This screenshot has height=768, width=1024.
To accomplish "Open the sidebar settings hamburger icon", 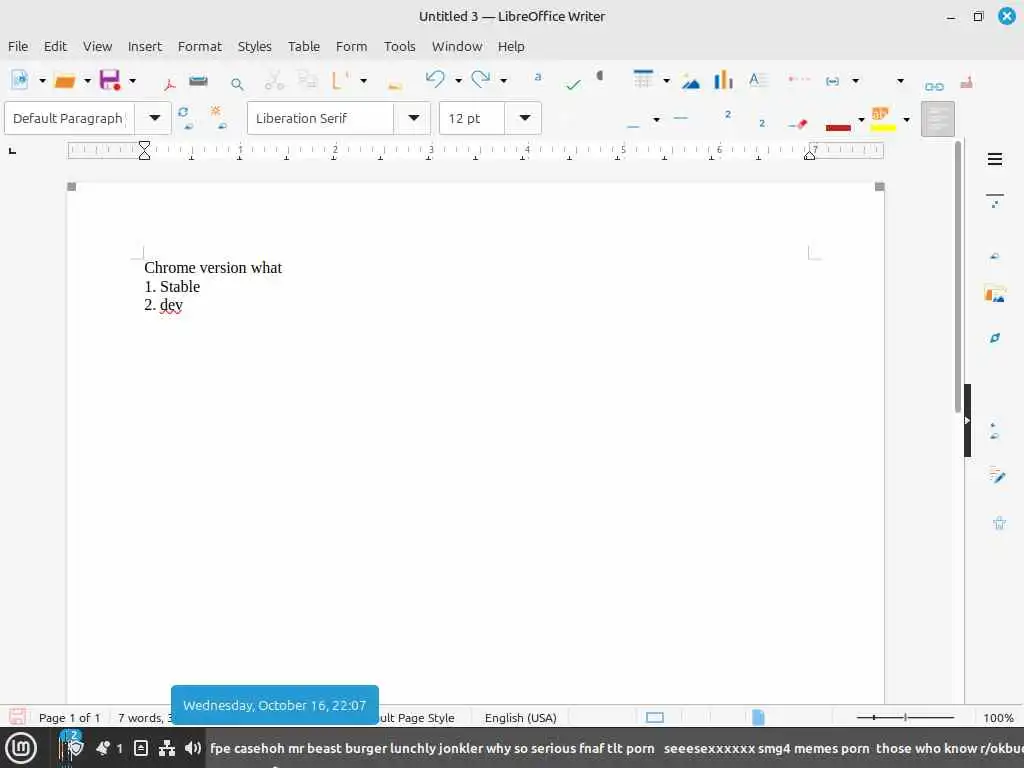I will [995, 159].
